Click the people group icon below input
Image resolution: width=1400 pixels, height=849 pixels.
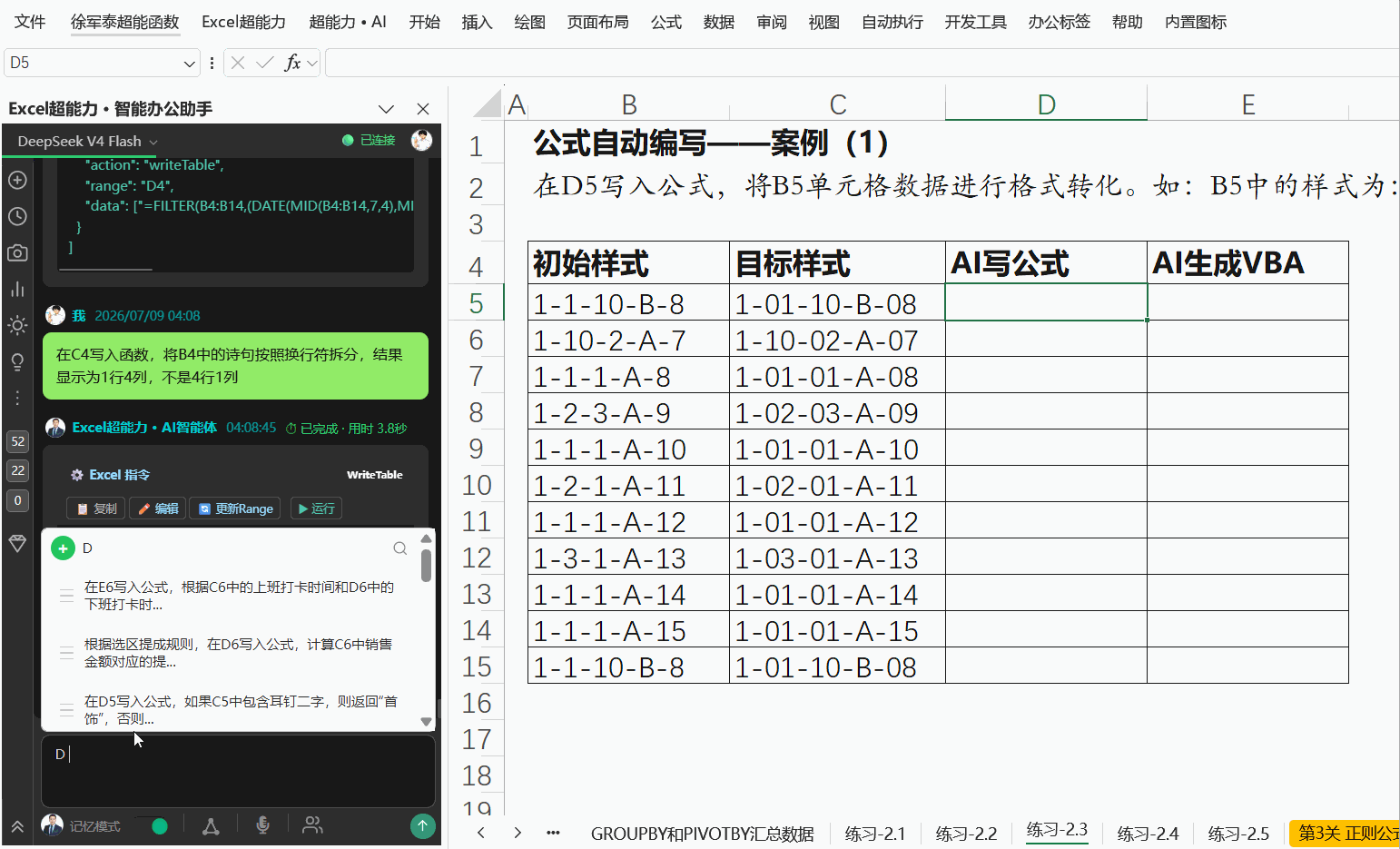[312, 825]
